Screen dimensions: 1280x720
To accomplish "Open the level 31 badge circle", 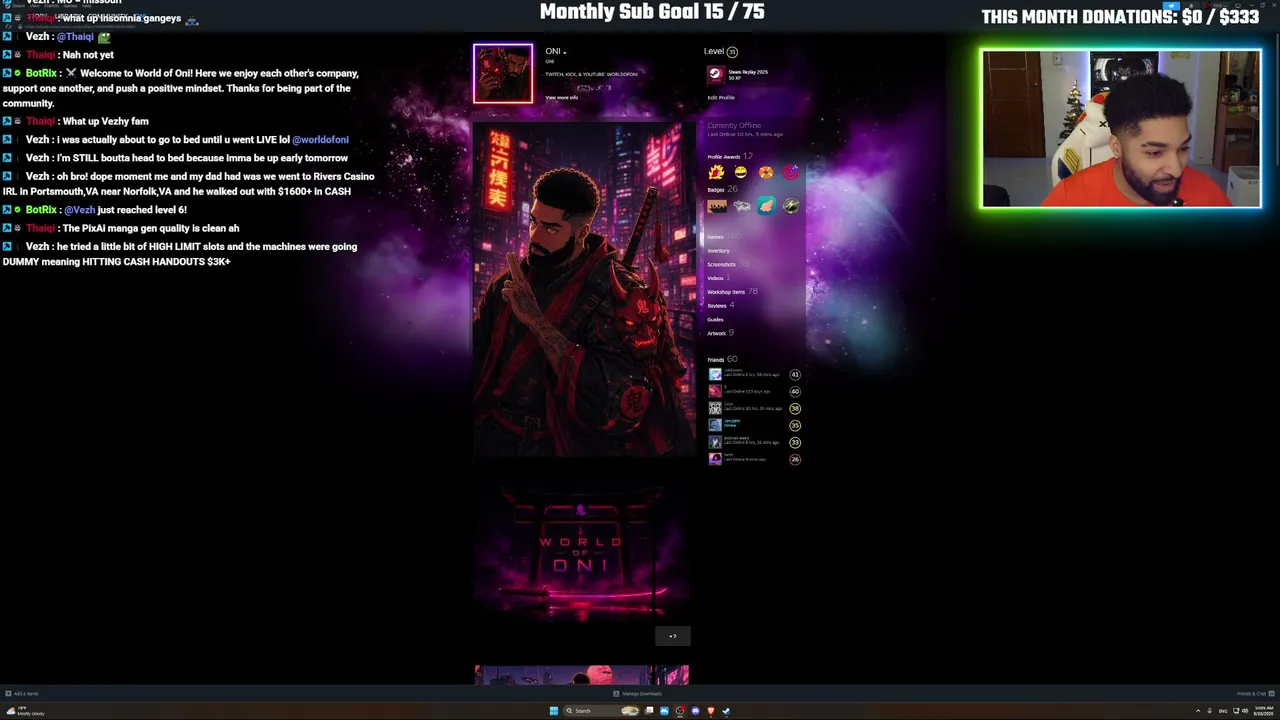I will (x=732, y=51).
